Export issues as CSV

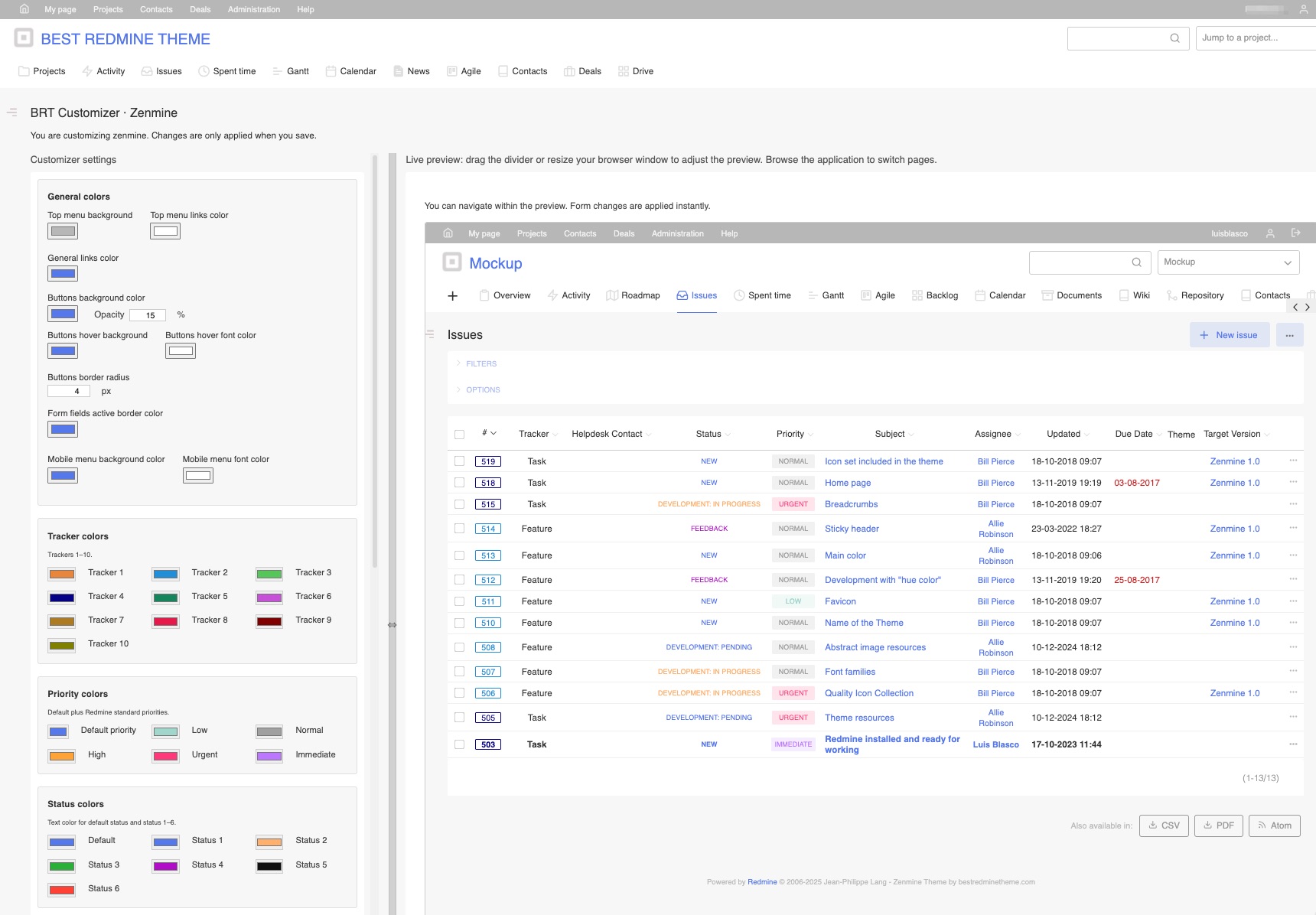[1163, 825]
